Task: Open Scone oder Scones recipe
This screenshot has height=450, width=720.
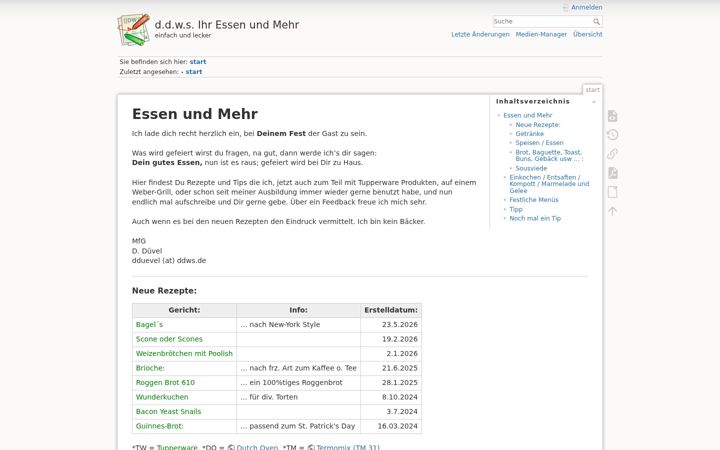Action: coord(169,339)
